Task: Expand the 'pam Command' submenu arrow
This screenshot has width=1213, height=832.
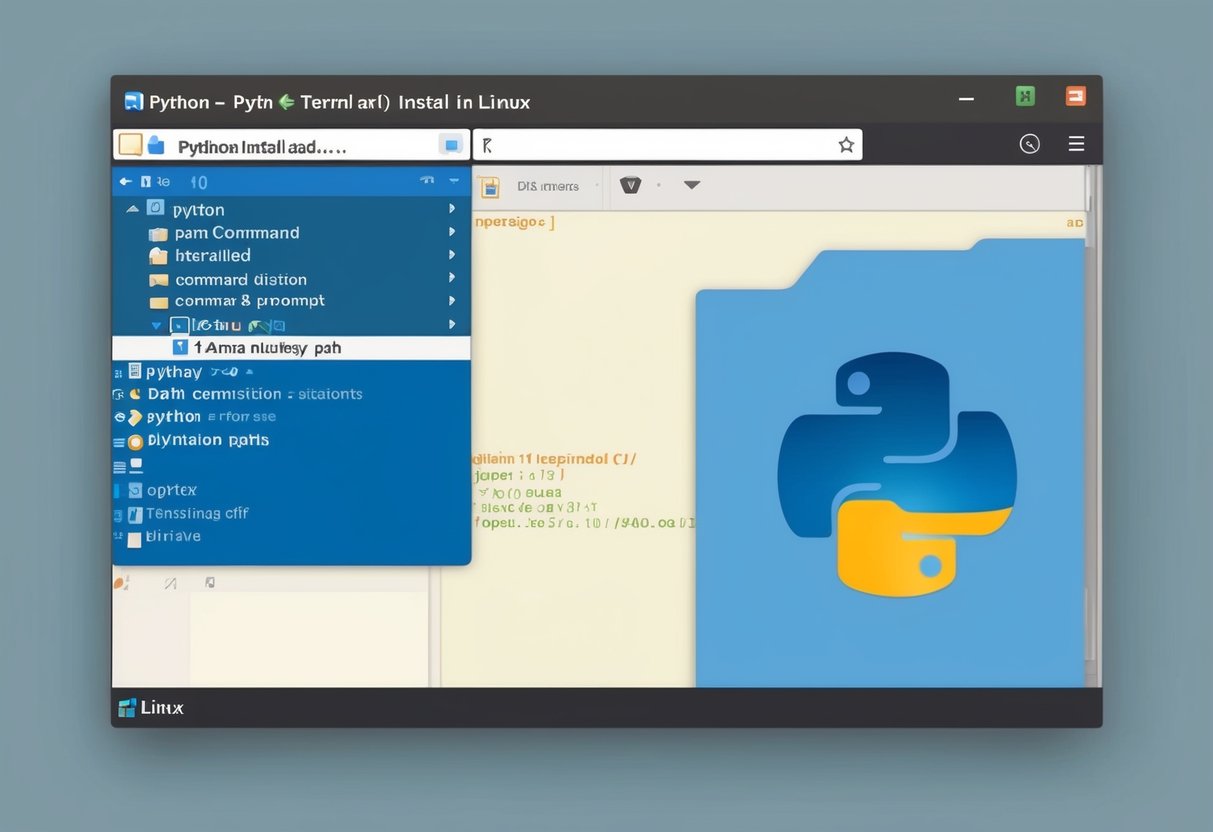Action: [452, 232]
